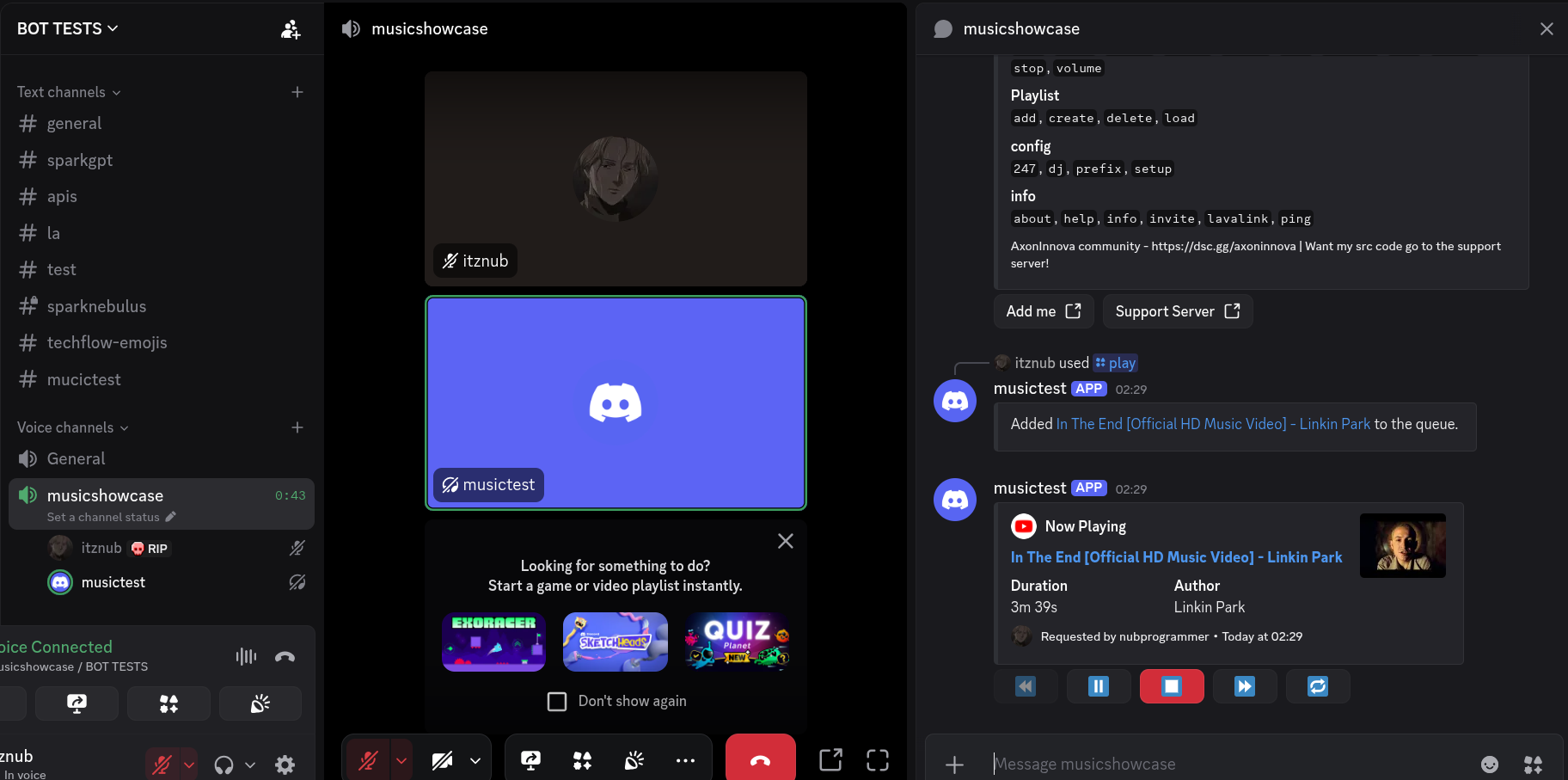Click the red stop playback button
Screen dimensions: 1568x780
(x=1172, y=686)
